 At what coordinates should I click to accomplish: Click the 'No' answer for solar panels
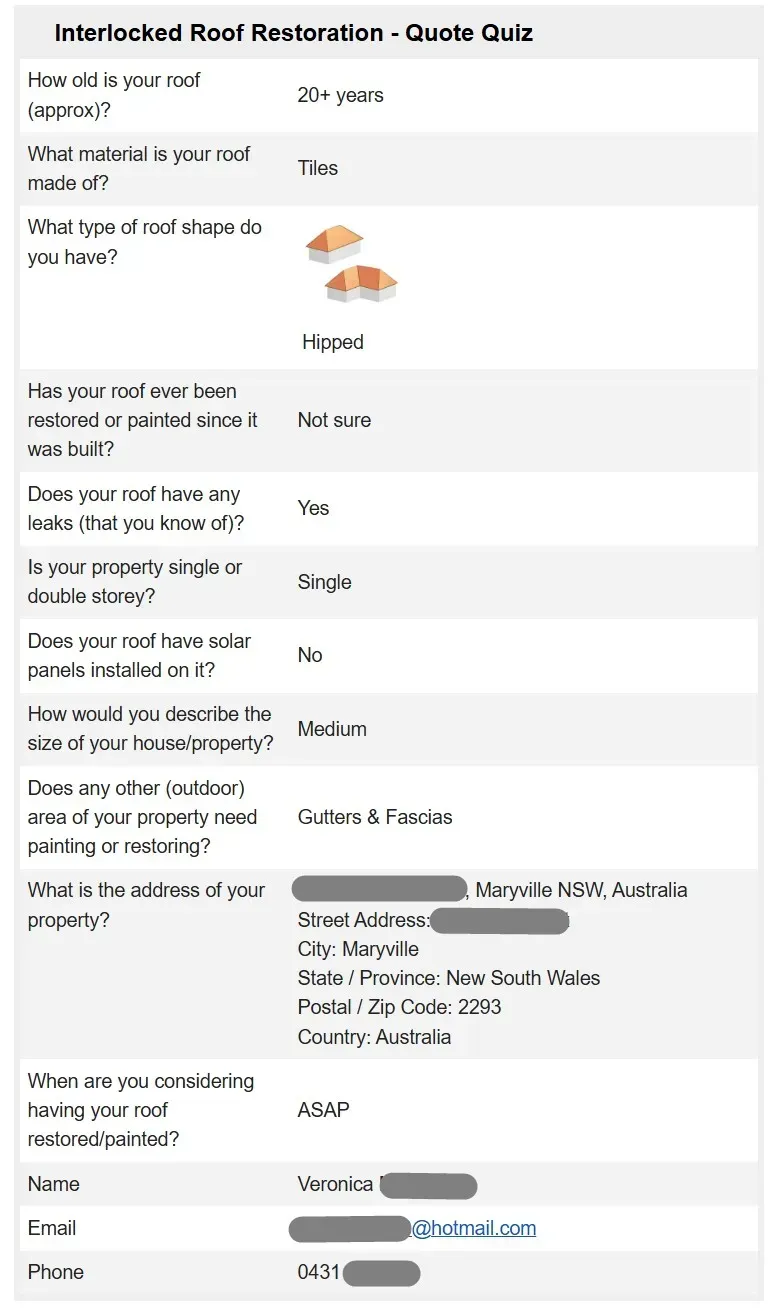310,655
